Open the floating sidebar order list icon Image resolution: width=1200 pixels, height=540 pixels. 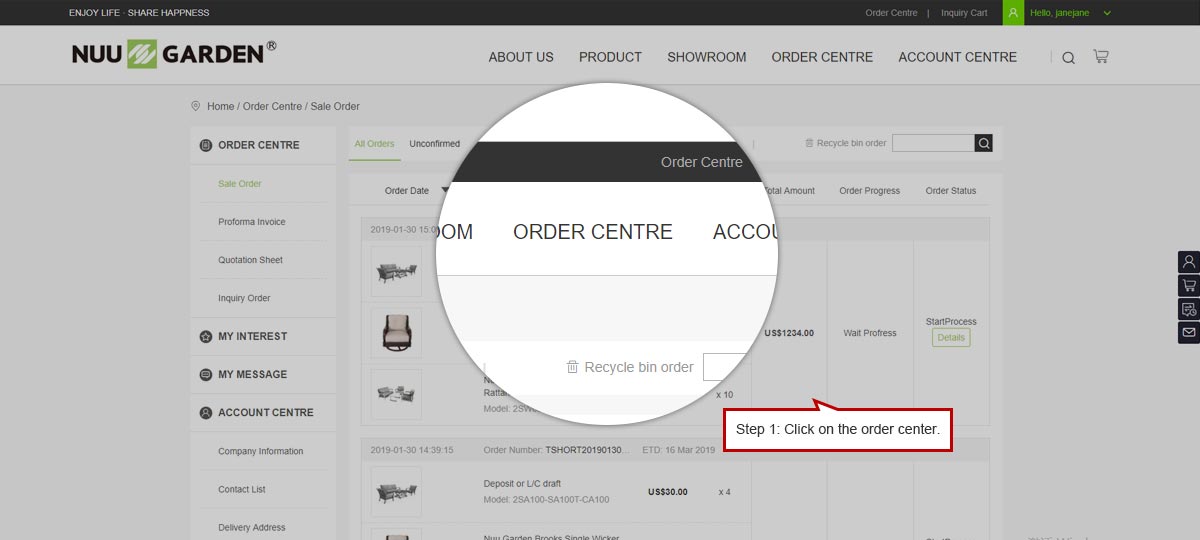[1189, 309]
